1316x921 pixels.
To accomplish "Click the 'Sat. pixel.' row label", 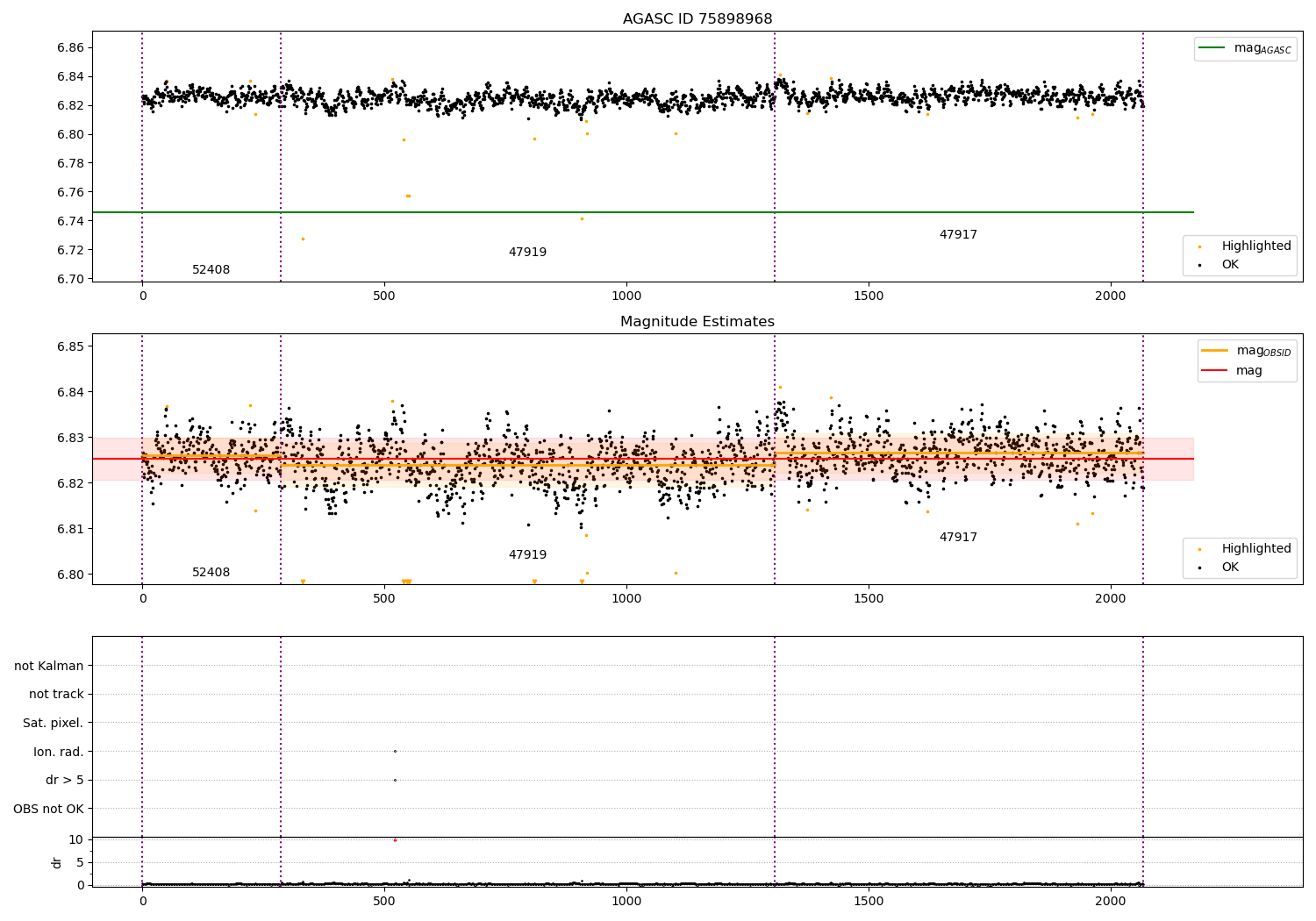I will tap(54, 724).
